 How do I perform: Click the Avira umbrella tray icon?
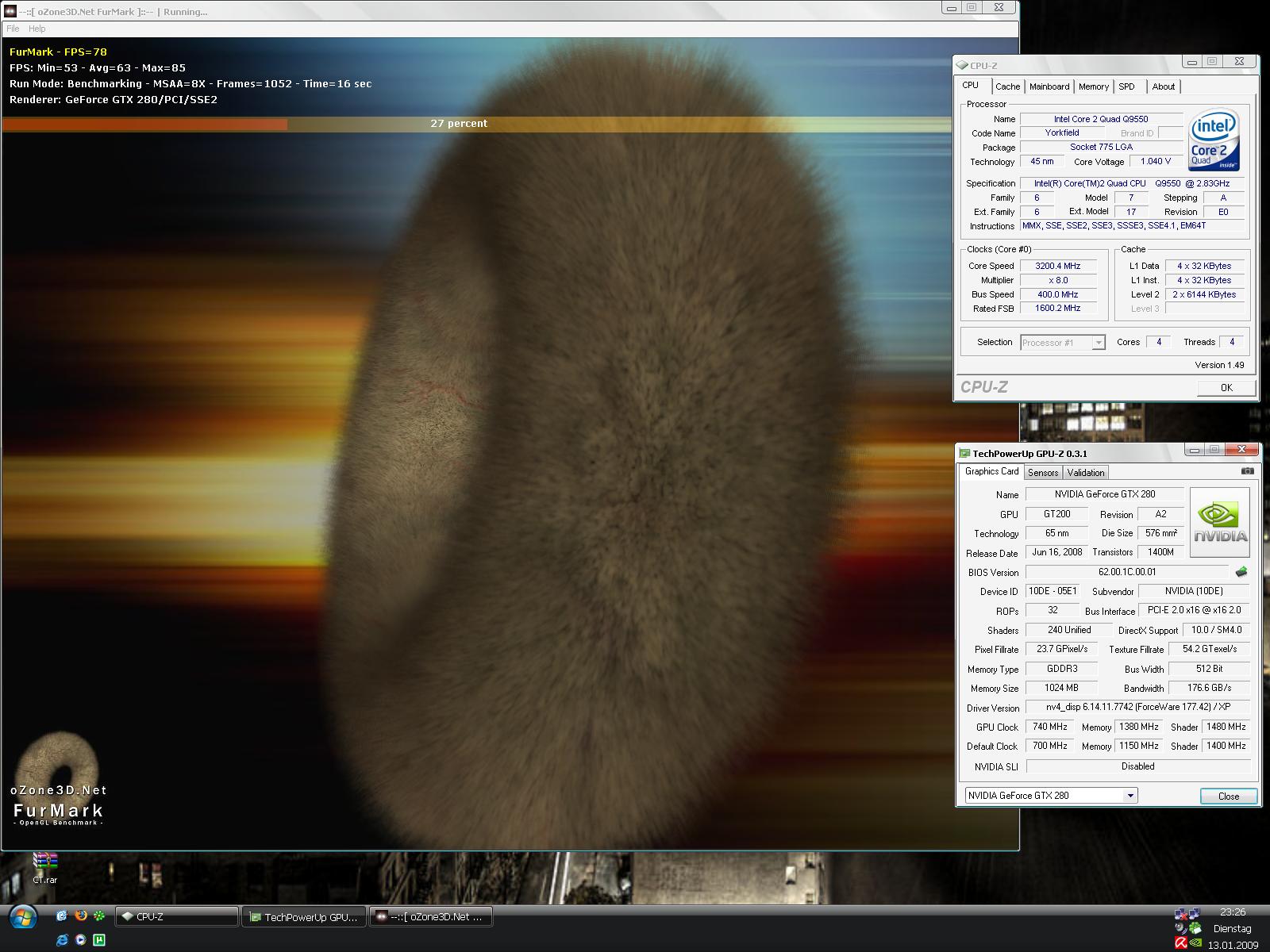[1181, 943]
